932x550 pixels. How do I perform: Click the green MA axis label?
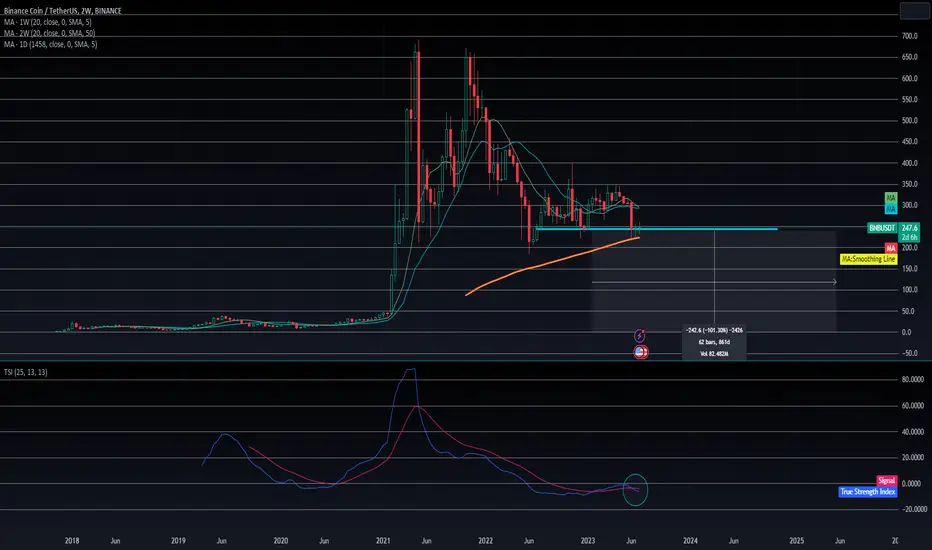(890, 197)
